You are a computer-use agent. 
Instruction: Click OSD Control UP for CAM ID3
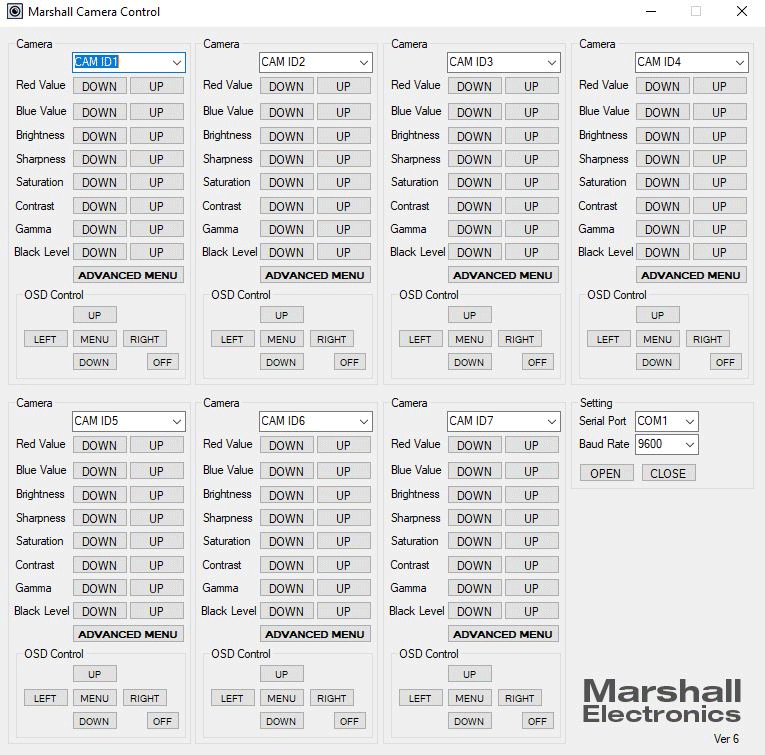pyautogui.click(x=469, y=315)
